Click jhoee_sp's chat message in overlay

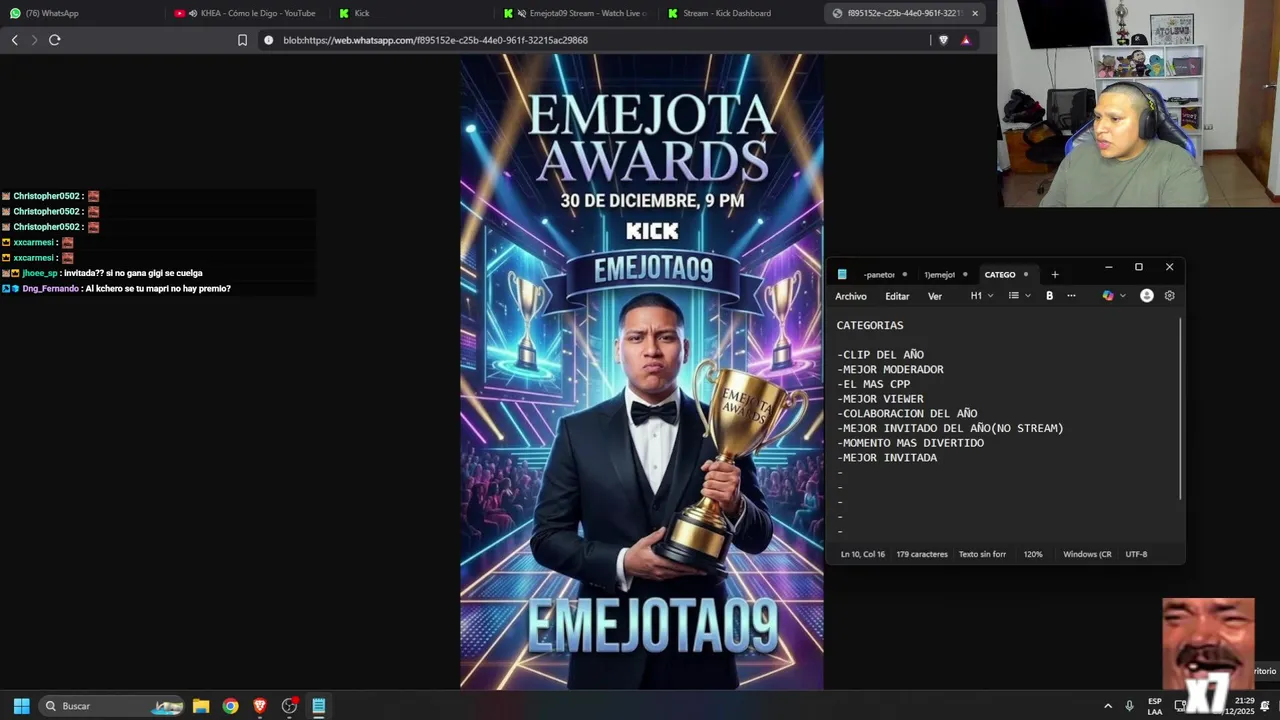point(102,273)
